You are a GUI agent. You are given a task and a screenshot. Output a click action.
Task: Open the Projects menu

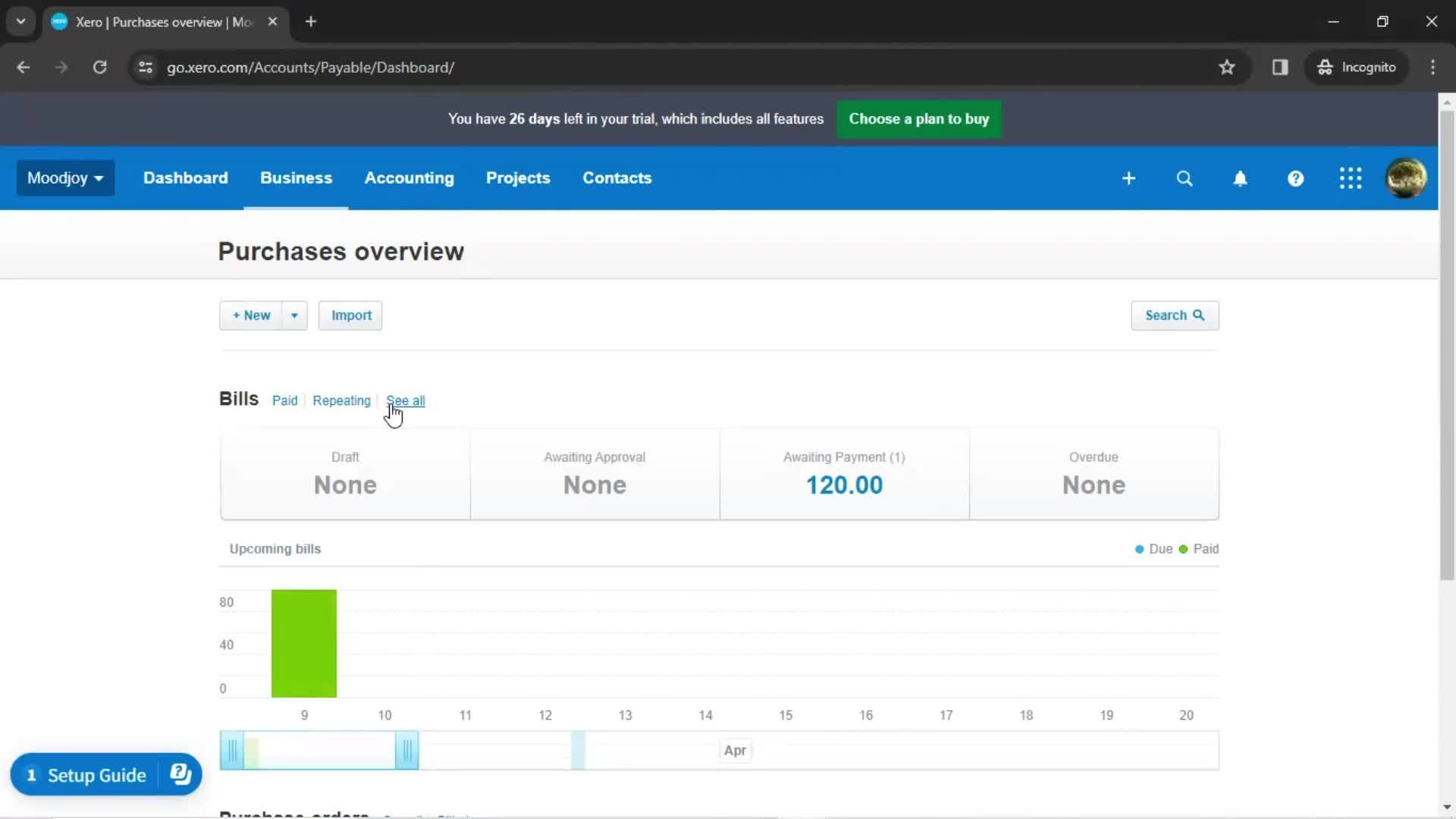pos(518,178)
